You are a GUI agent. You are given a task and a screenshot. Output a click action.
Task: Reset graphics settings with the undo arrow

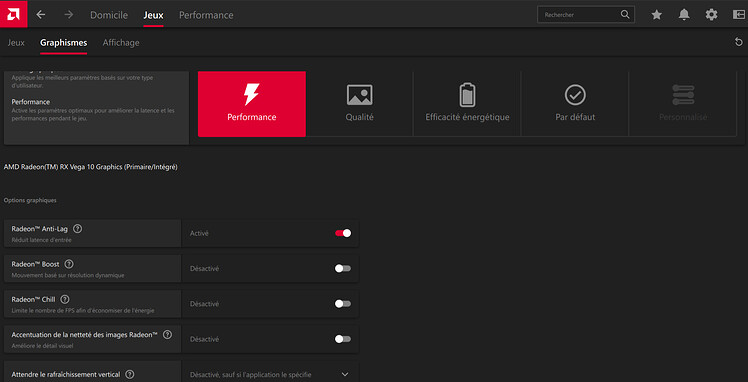pyautogui.click(x=739, y=42)
